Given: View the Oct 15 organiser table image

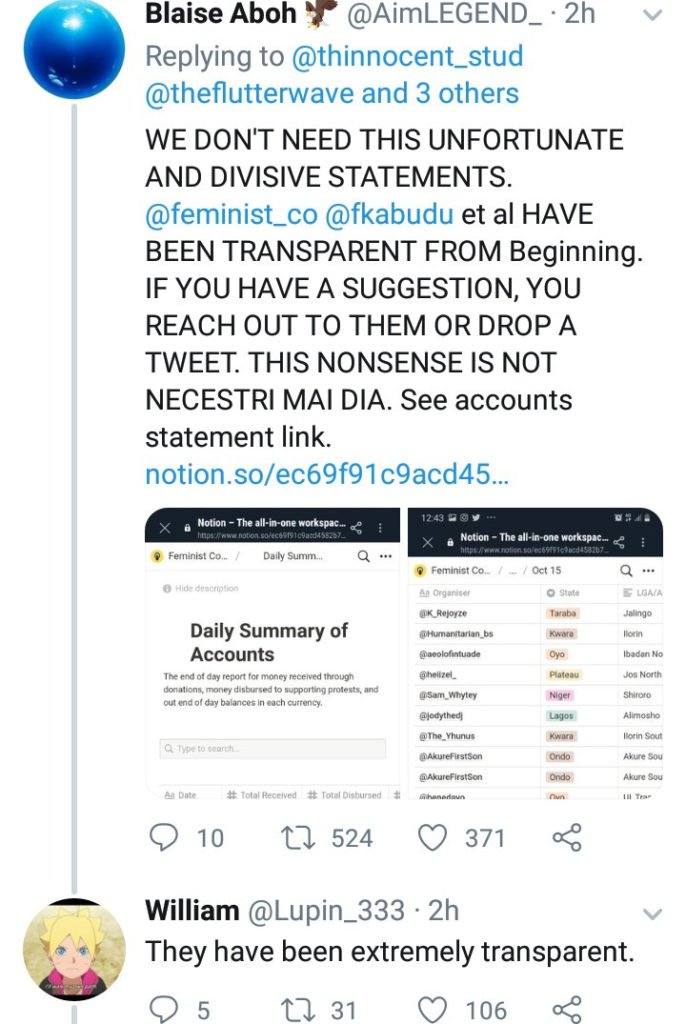Looking at the screenshot, I should 535,653.
